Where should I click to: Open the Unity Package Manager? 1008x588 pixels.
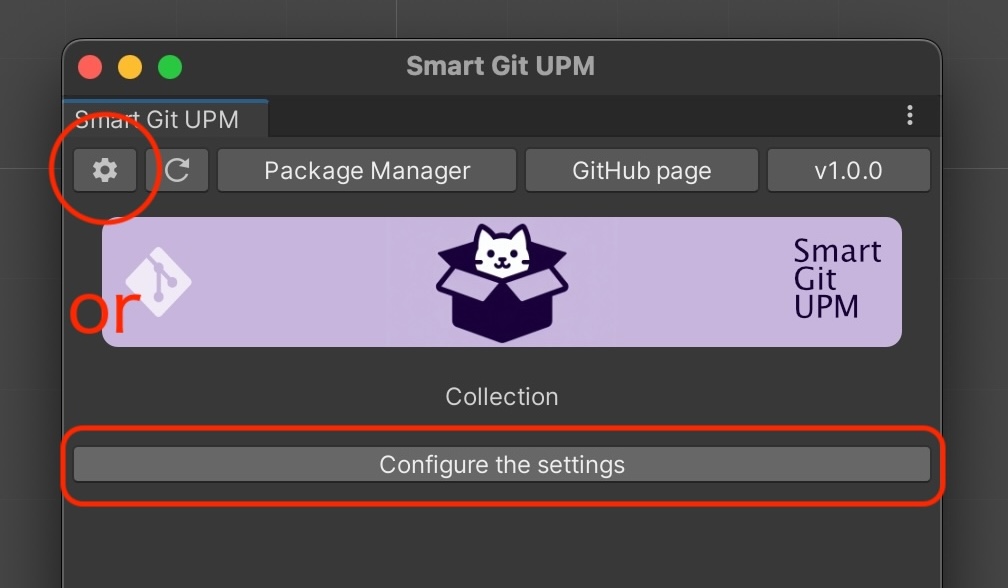click(x=366, y=169)
